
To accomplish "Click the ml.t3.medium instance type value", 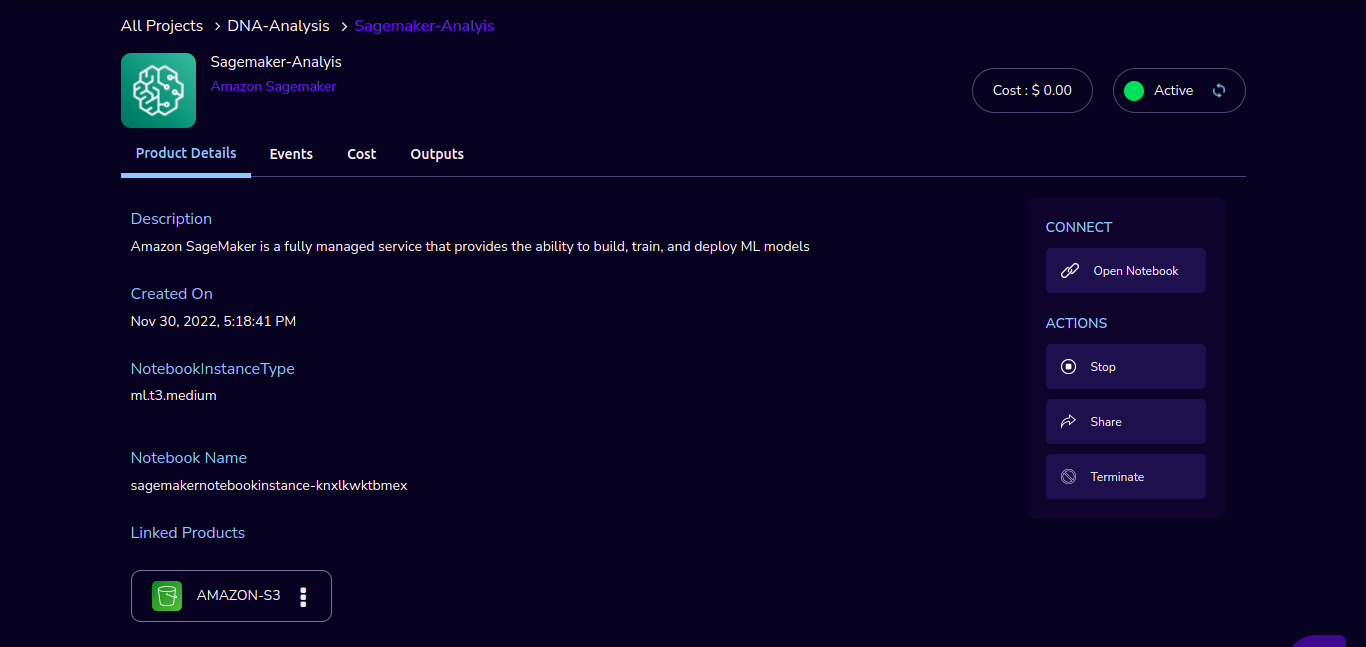I will 174,396.
